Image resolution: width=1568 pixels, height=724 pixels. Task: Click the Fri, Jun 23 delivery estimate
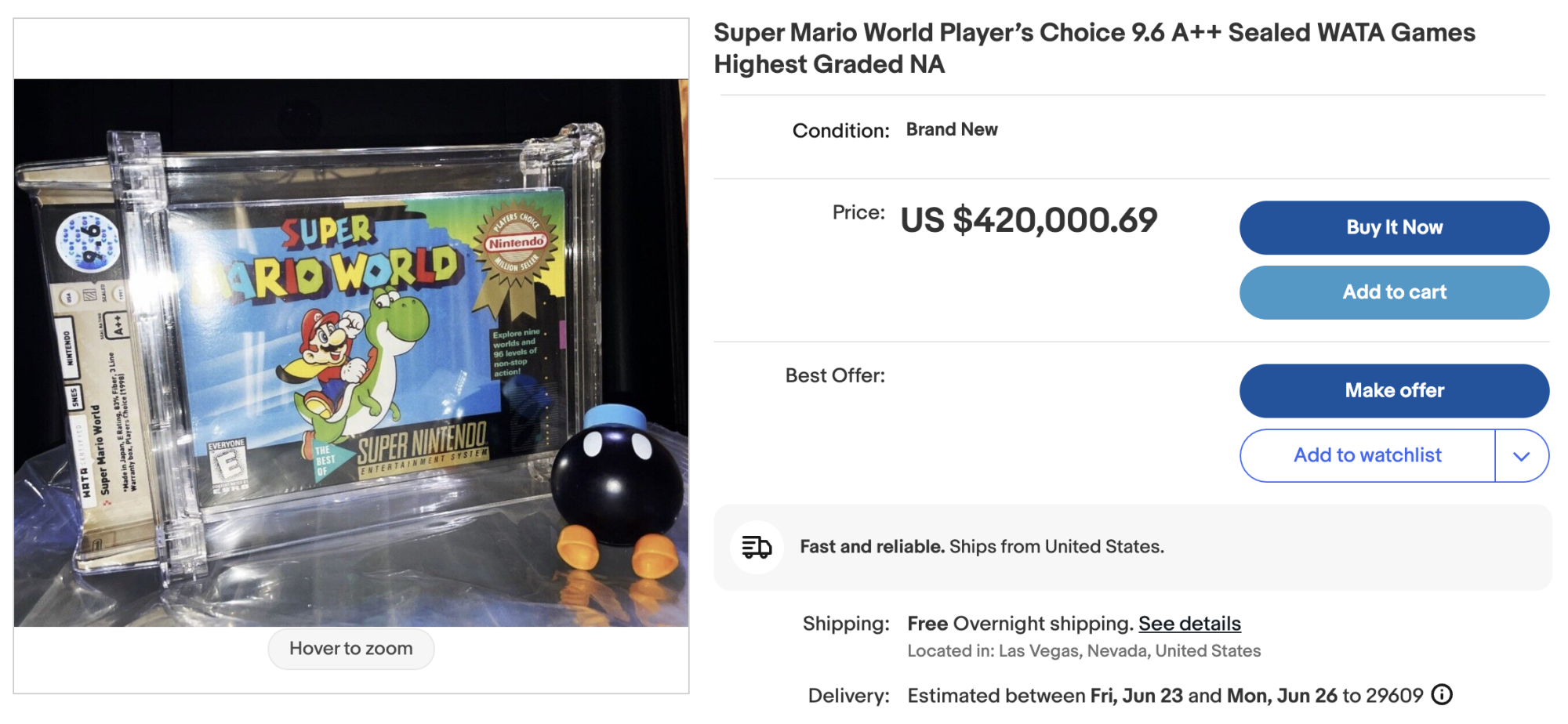click(1135, 696)
